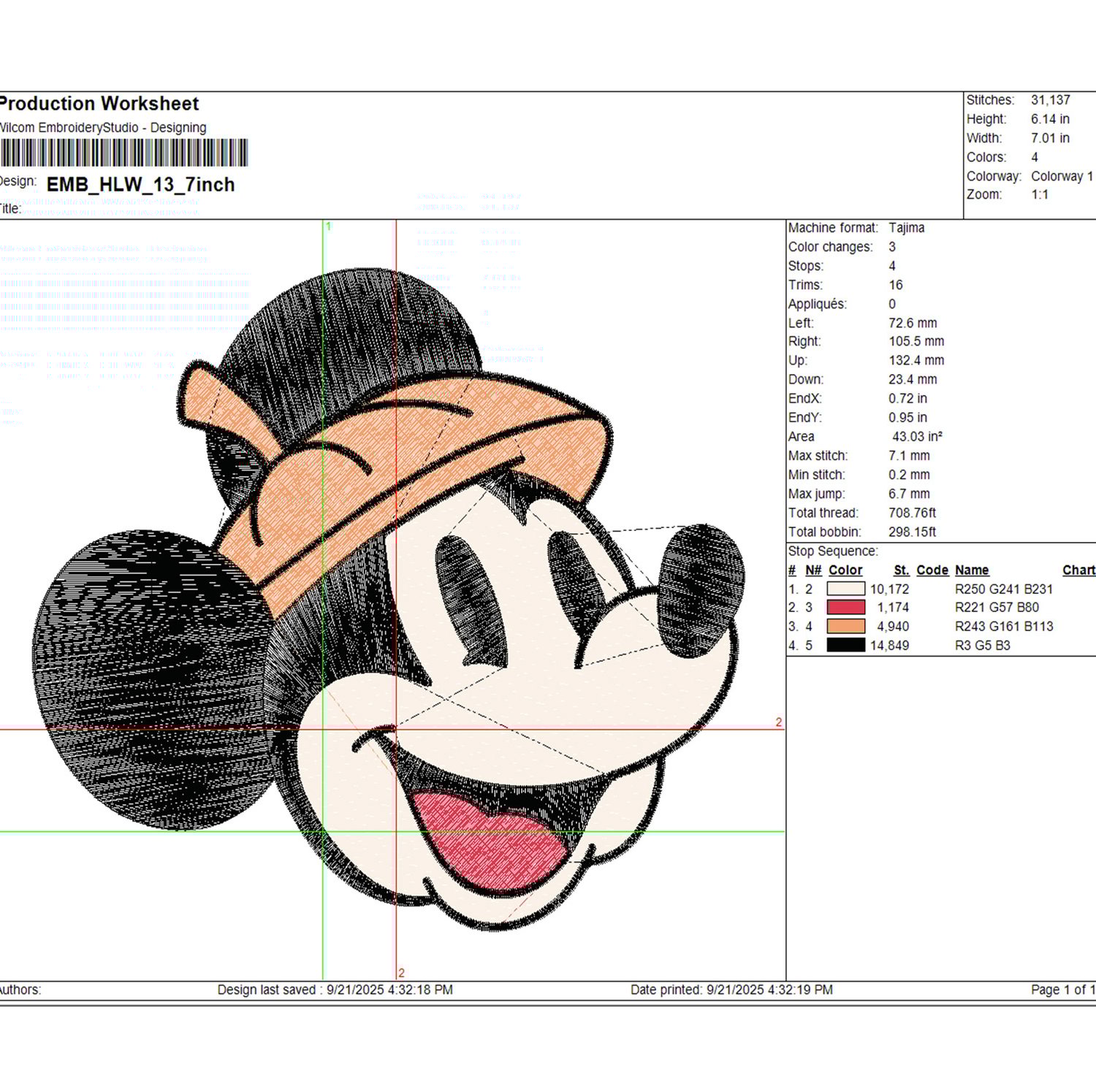
Task: Select stitch count "1,174" in stop 2
Action: click(x=893, y=607)
